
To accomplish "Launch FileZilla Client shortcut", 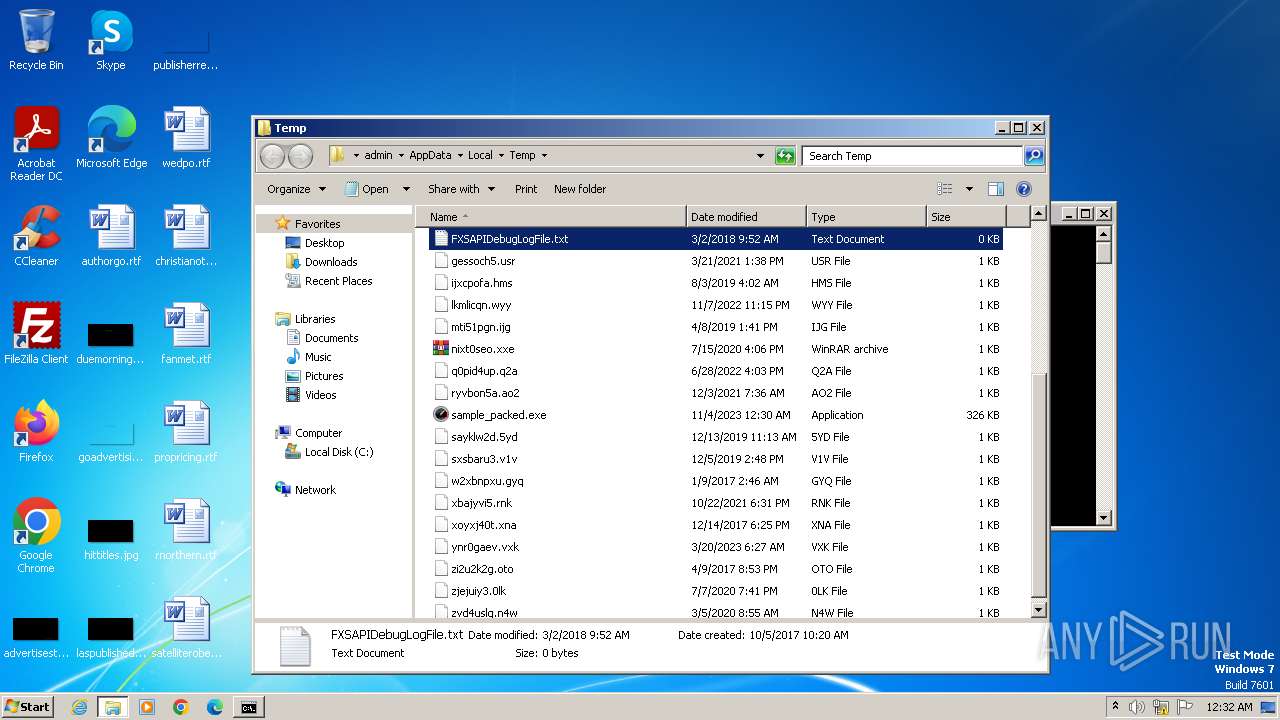I will 36,334.
